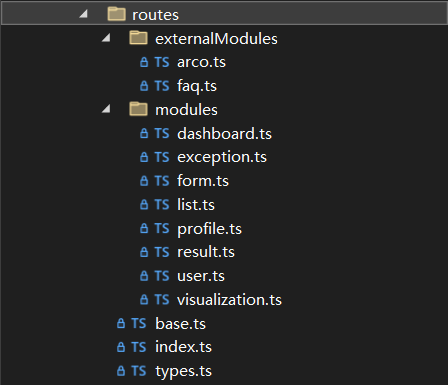
Task: Click the externalModules folder icon
Action: coord(138,38)
